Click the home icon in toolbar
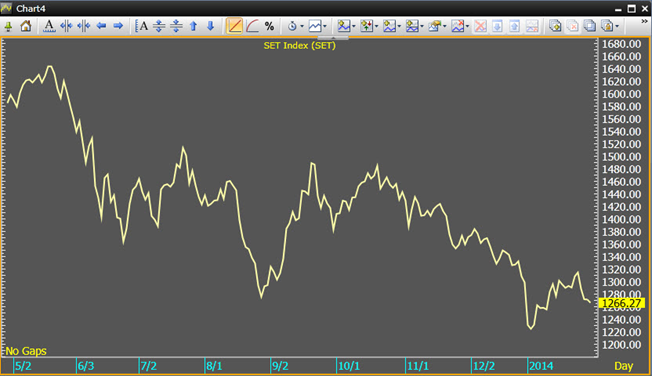This screenshot has height=376, width=652. tap(26, 26)
